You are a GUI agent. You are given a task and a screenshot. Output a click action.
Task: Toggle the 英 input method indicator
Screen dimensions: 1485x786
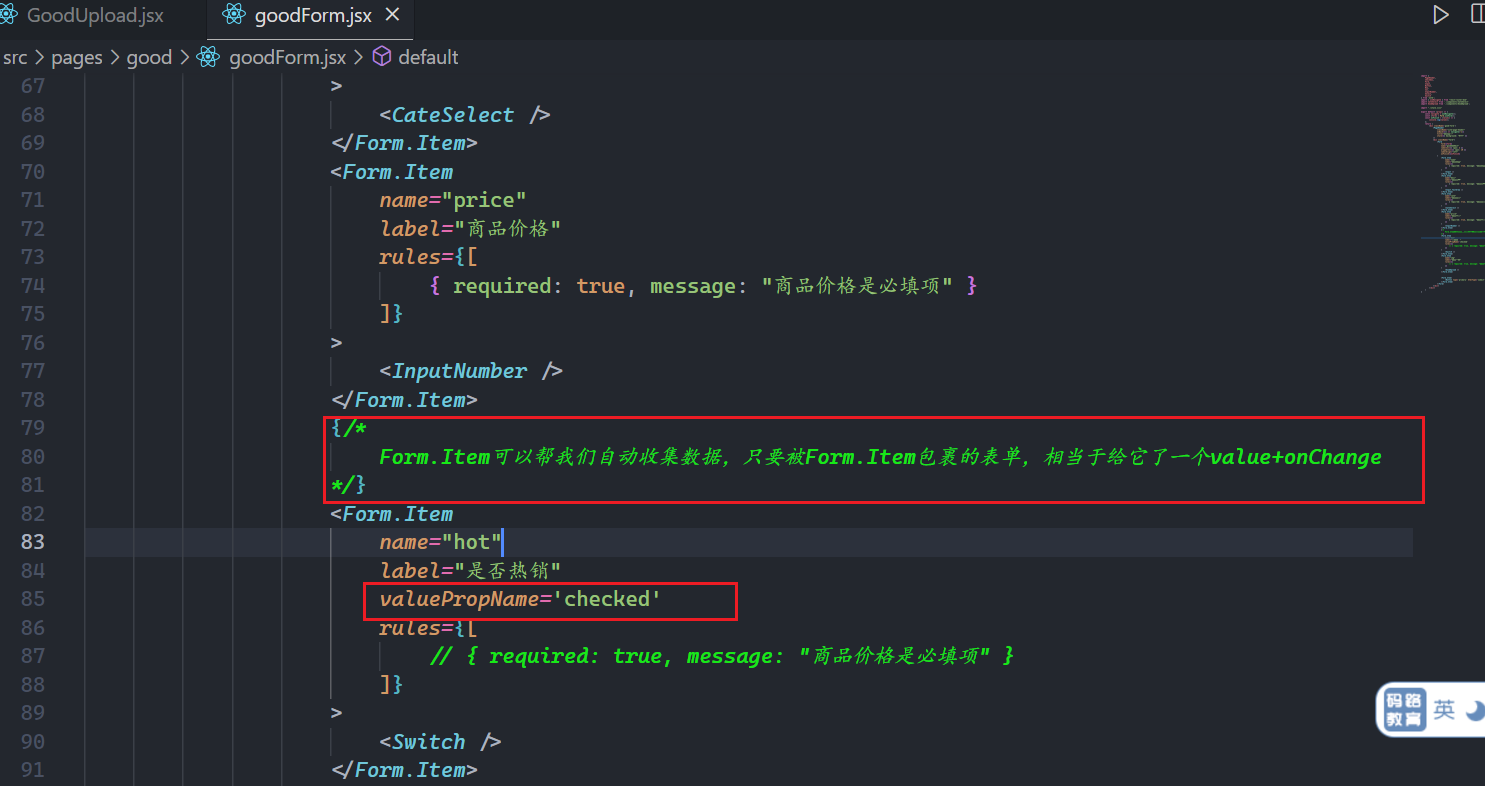click(1444, 710)
